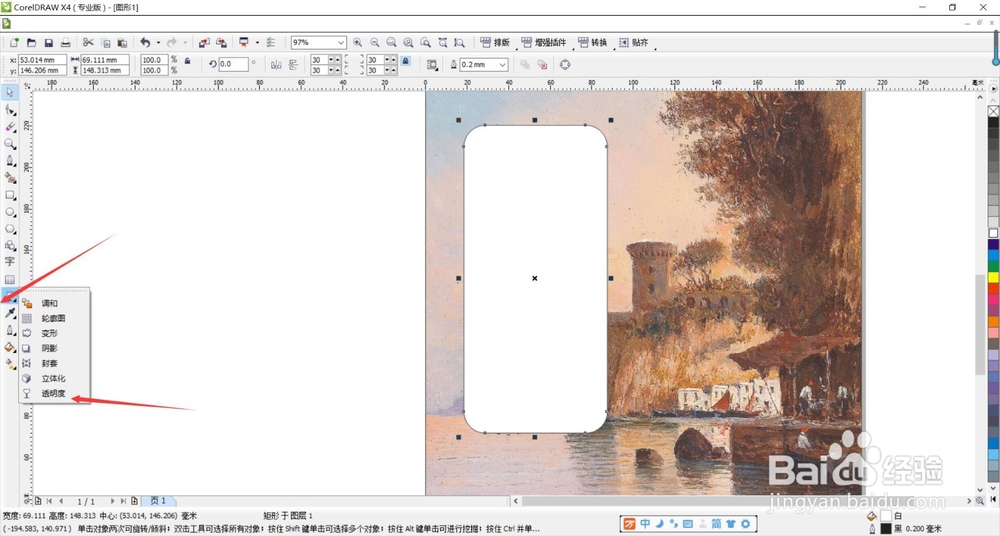Select the Outline pen tool in the toolbox
1000x536 pixels.
tap(10, 330)
